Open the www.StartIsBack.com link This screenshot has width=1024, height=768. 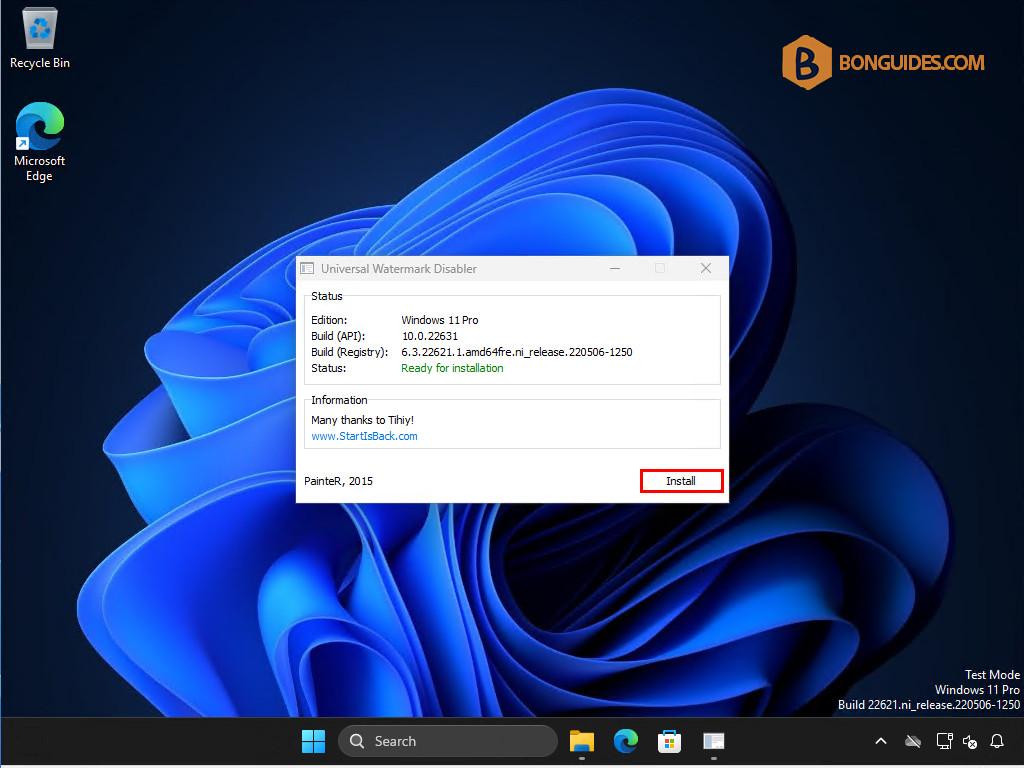(364, 436)
